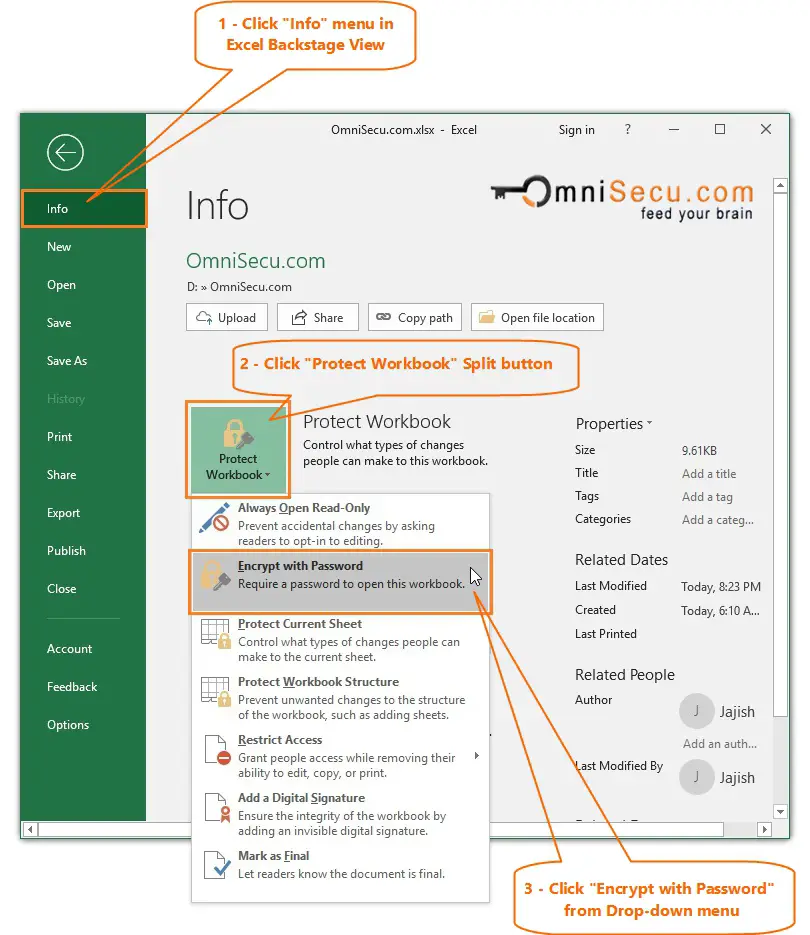The image size is (810, 935).
Task: Choose Encrypt with Password option
Action: (x=340, y=581)
